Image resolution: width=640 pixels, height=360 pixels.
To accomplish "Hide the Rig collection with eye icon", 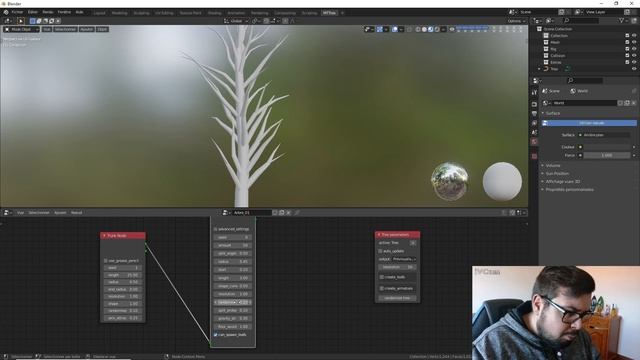I will pyautogui.click(x=634, y=49).
